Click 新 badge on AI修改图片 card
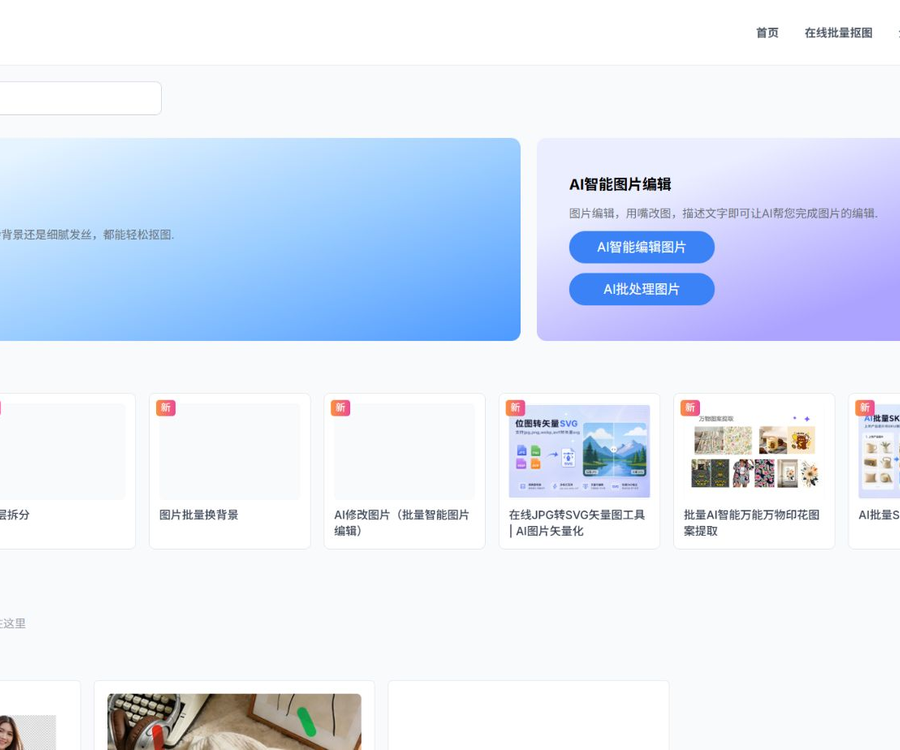Viewport: 900px width, 750px height. click(x=340, y=407)
